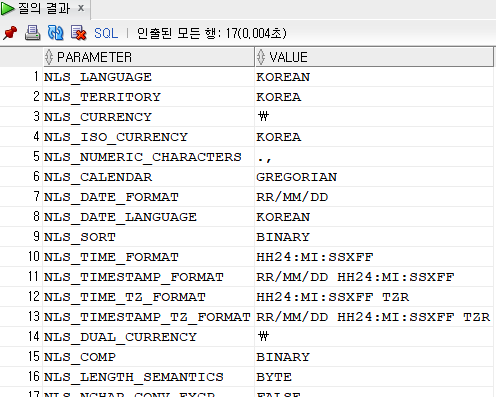
Task: Click the BINARY value of NLS_COMP
Action: click(374, 357)
